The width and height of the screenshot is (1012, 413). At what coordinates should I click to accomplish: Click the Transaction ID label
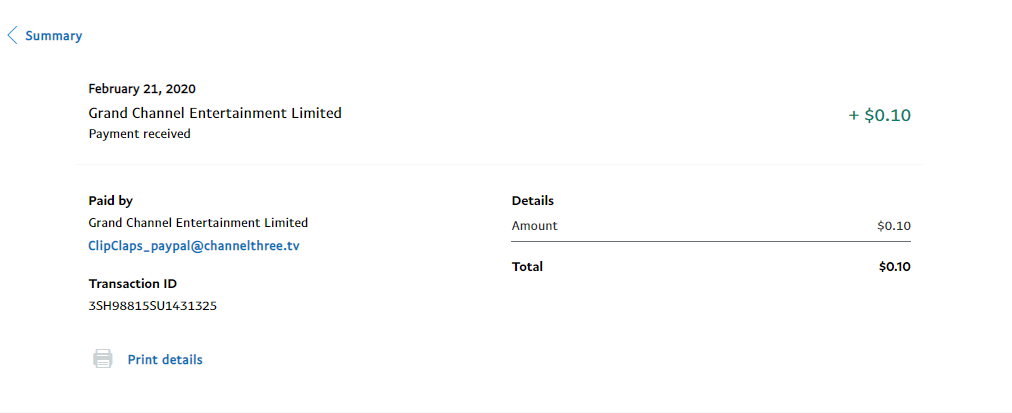click(x=132, y=284)
